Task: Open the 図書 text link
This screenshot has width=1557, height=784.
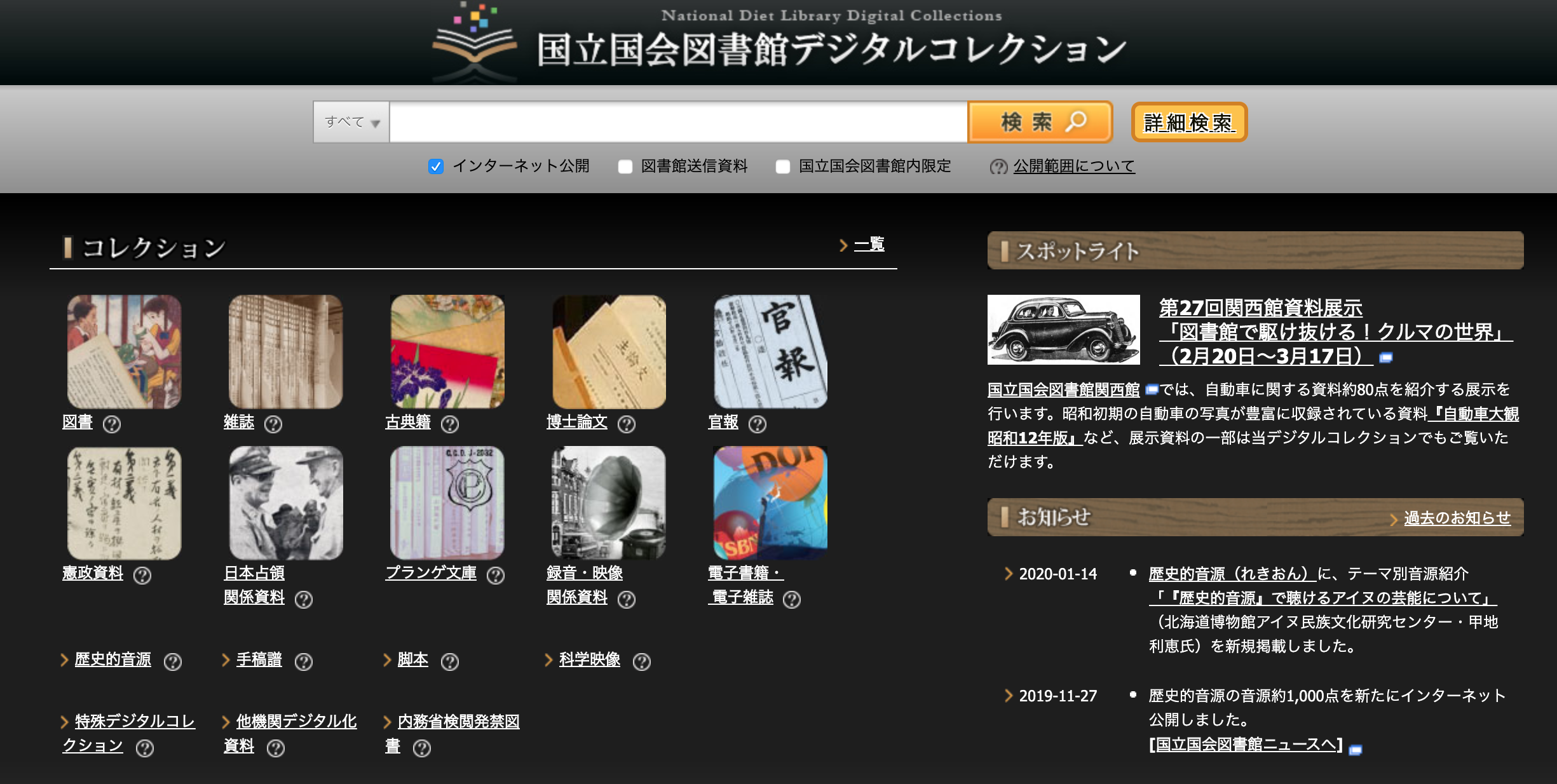Action: [x=78, y=422]
